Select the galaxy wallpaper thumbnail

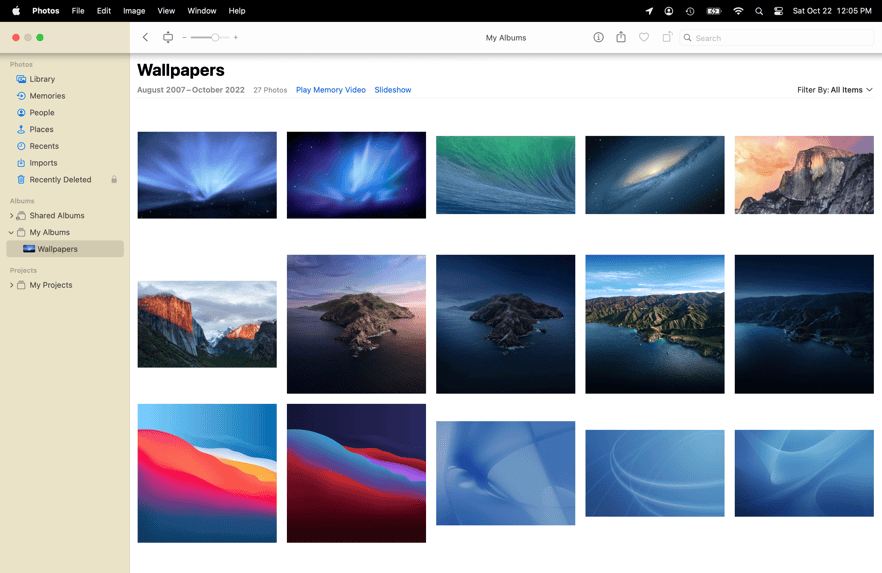pyautogui.click(x=655, y=175)
